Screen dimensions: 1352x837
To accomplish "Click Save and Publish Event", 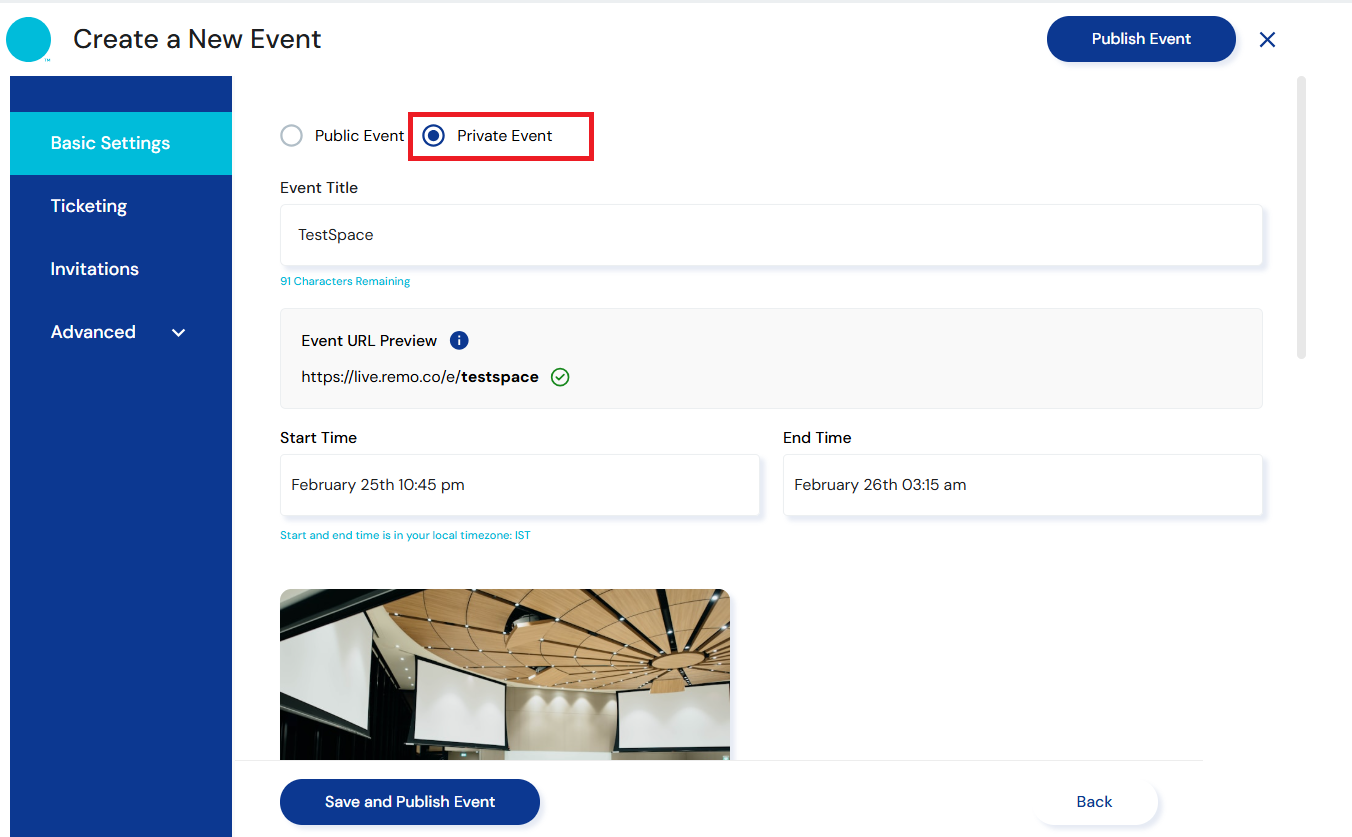I will click(x=410, y=802).
